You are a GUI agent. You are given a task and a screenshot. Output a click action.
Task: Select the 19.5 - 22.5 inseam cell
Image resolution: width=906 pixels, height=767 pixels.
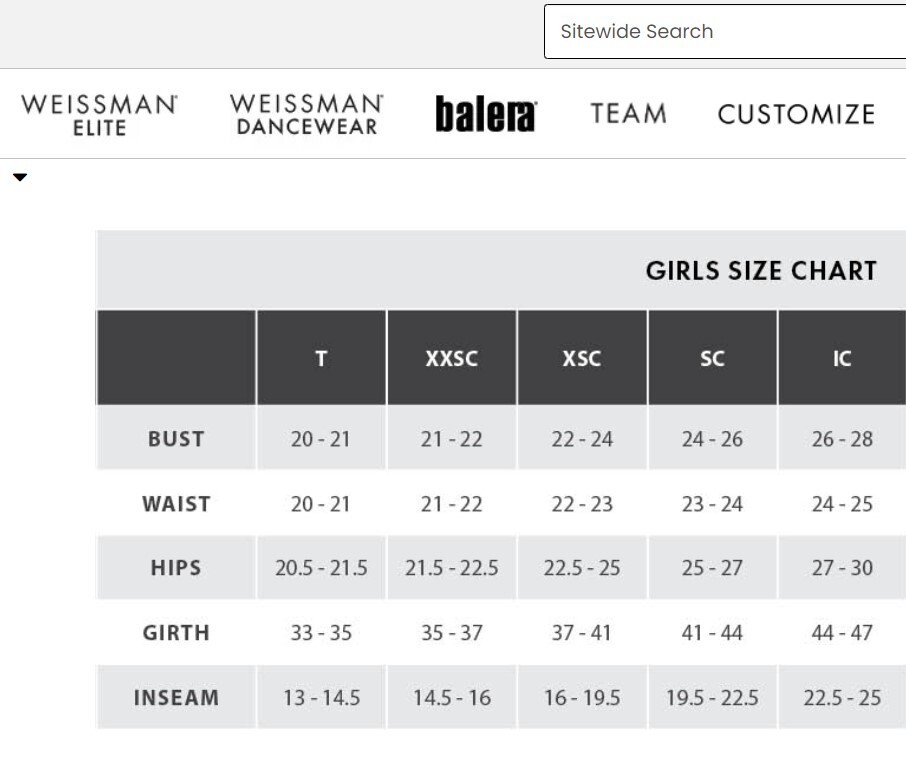tap(712, 697)
